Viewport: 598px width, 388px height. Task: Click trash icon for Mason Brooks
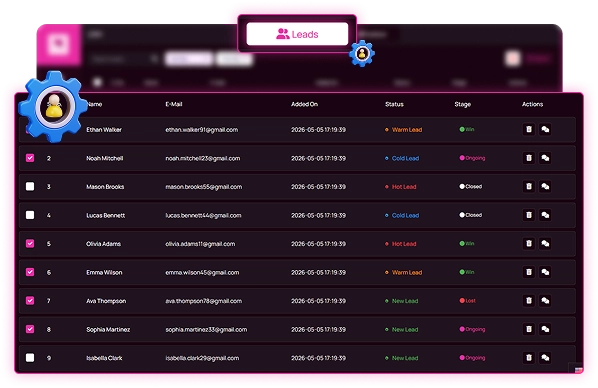(x=529, y=187)
